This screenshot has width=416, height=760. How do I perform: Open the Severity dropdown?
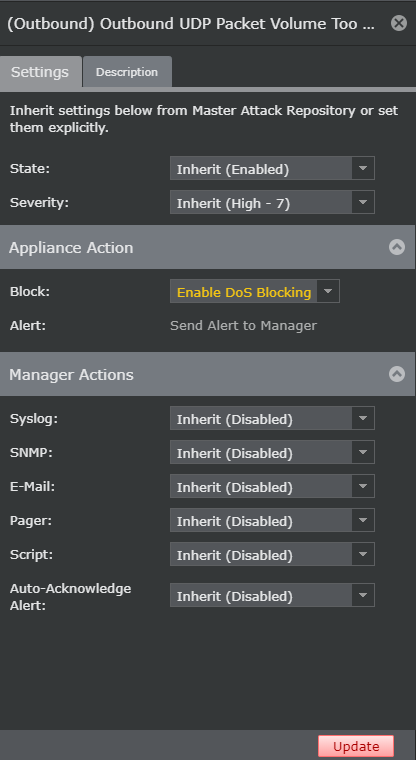[272, 202]
